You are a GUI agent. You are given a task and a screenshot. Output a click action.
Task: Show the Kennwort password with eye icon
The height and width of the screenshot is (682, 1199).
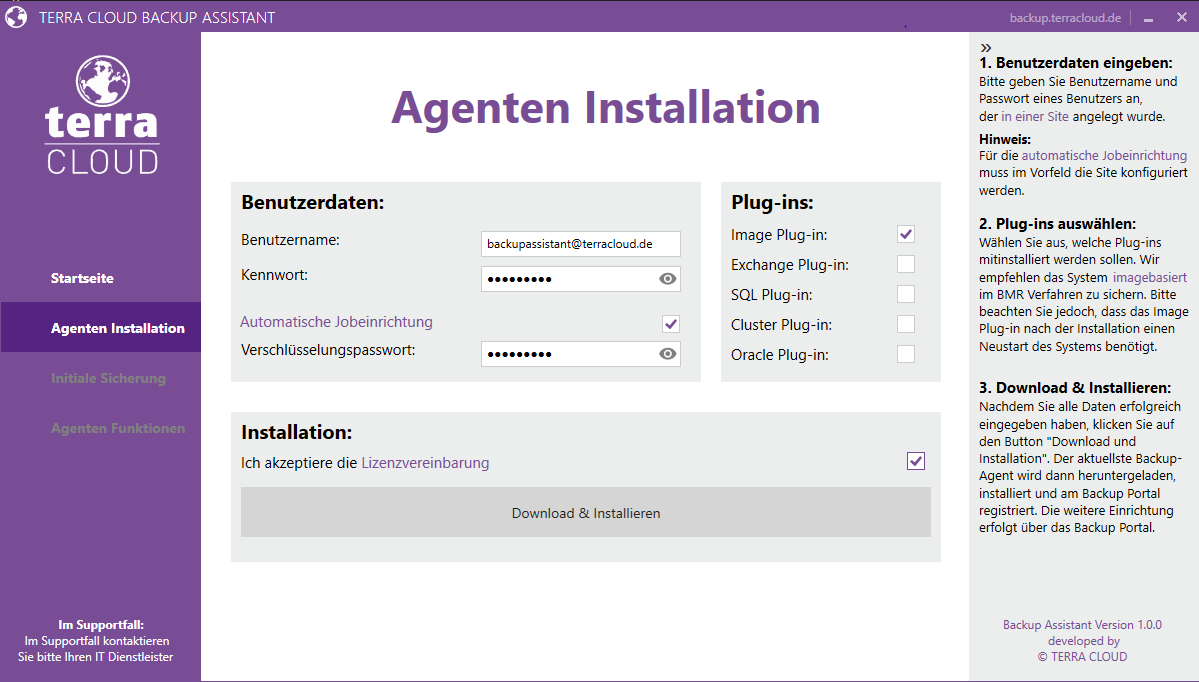668,279
